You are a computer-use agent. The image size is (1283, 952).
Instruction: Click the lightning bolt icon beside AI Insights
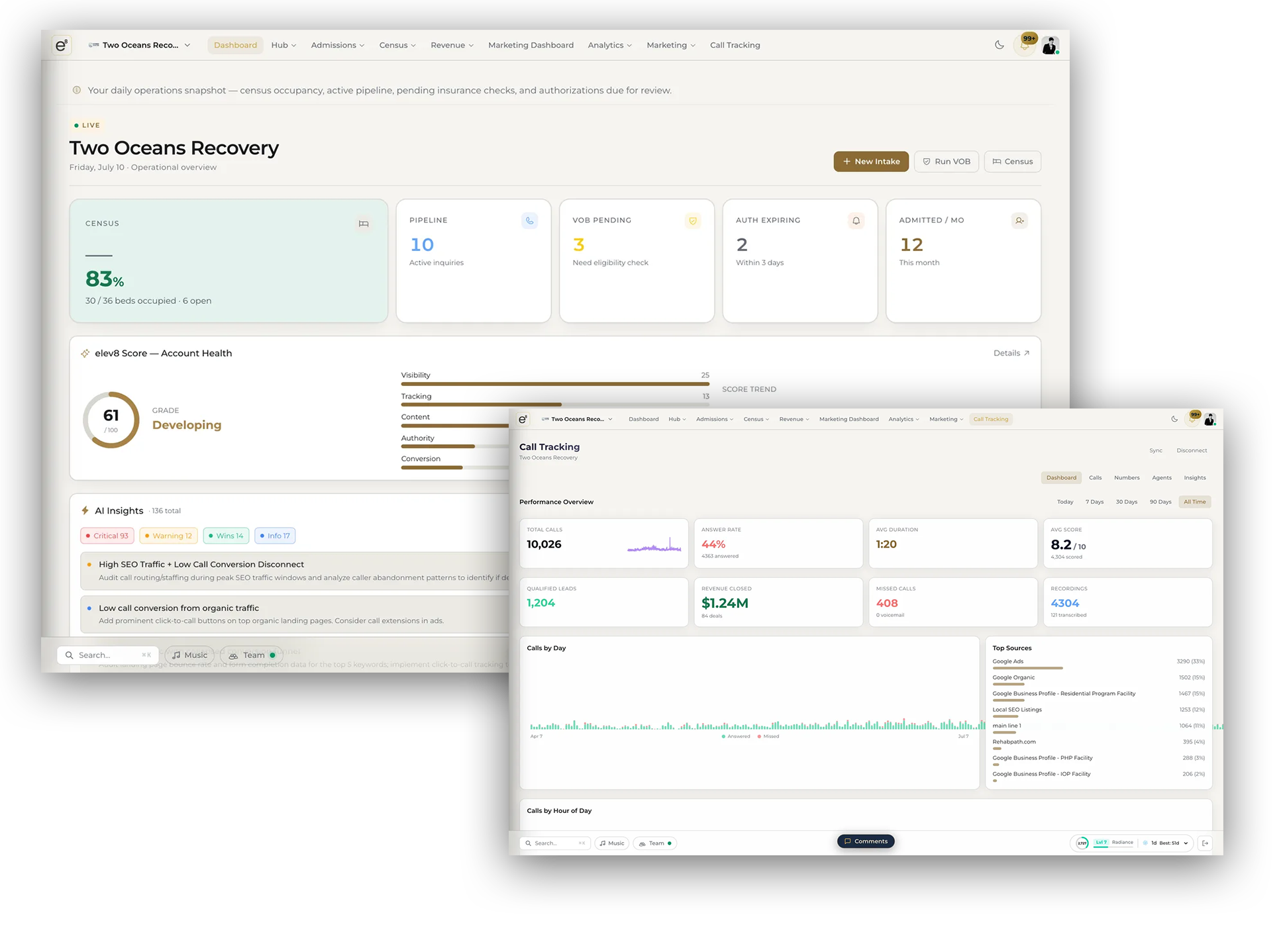click(85, 510)
